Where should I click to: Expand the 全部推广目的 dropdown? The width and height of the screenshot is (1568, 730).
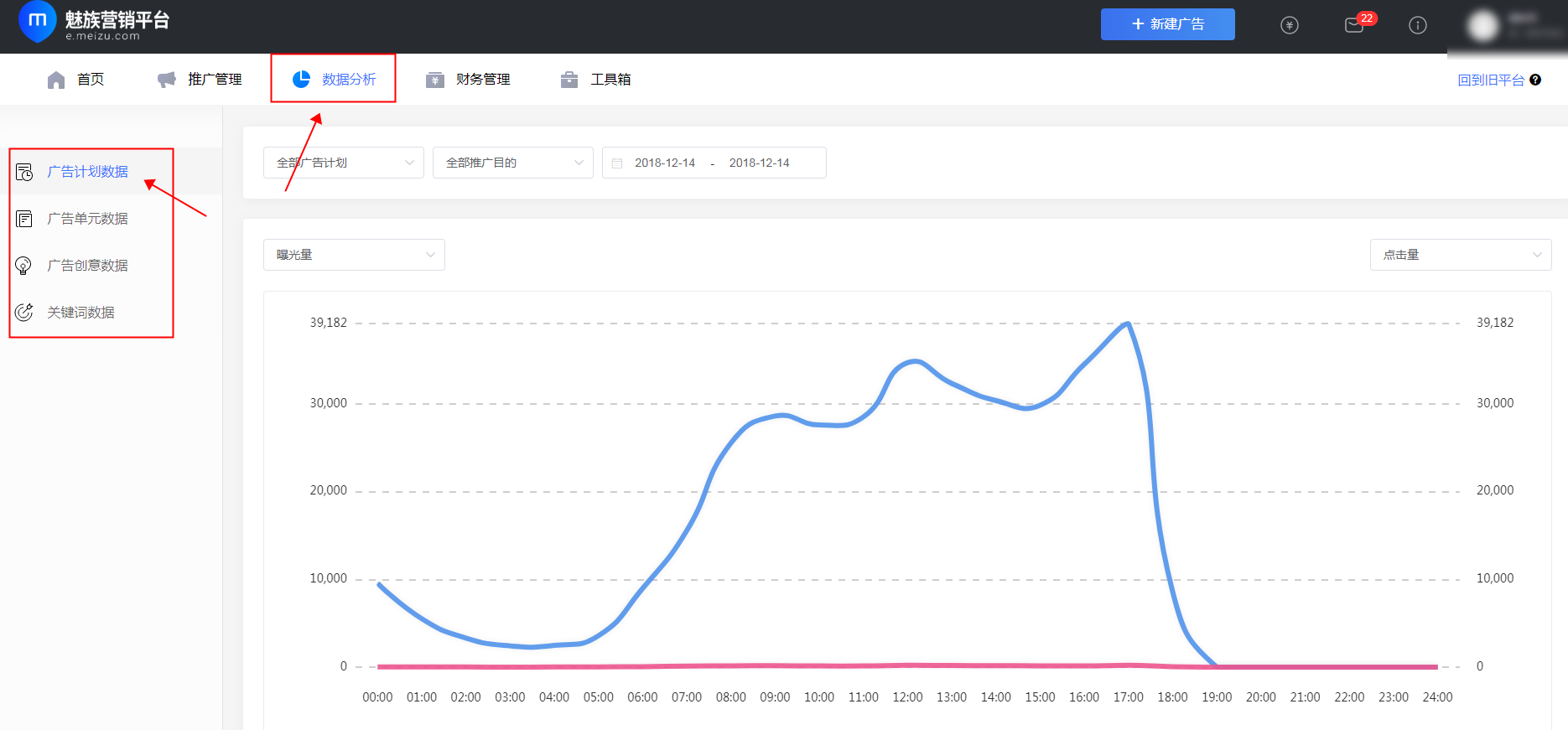pyautogui.click(x=512, y=163)
